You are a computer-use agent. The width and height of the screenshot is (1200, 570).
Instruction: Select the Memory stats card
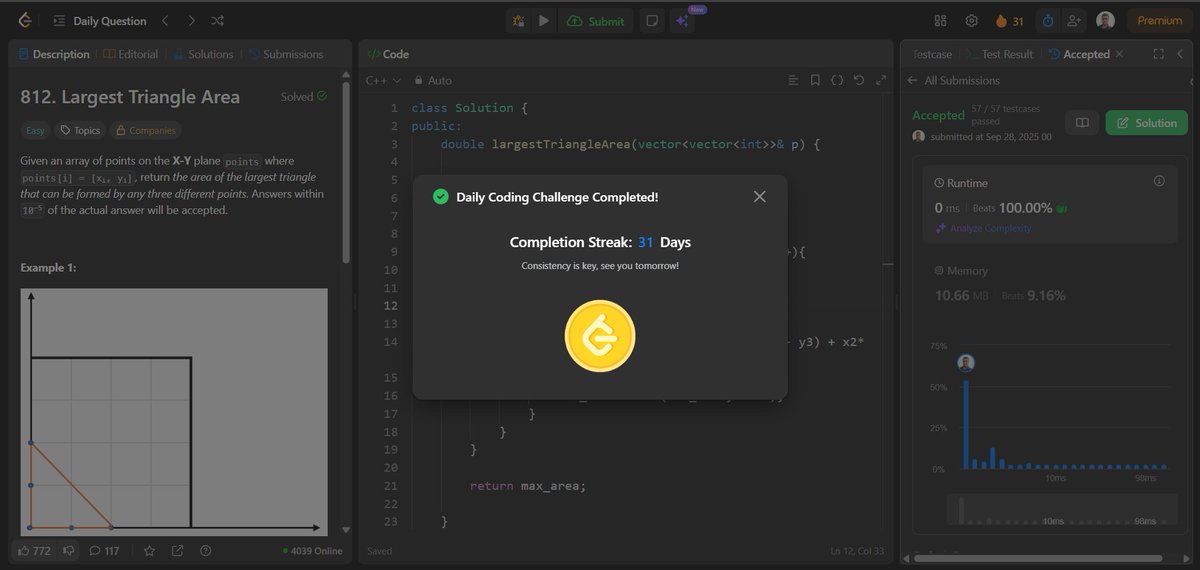(x=1051, y=284)
